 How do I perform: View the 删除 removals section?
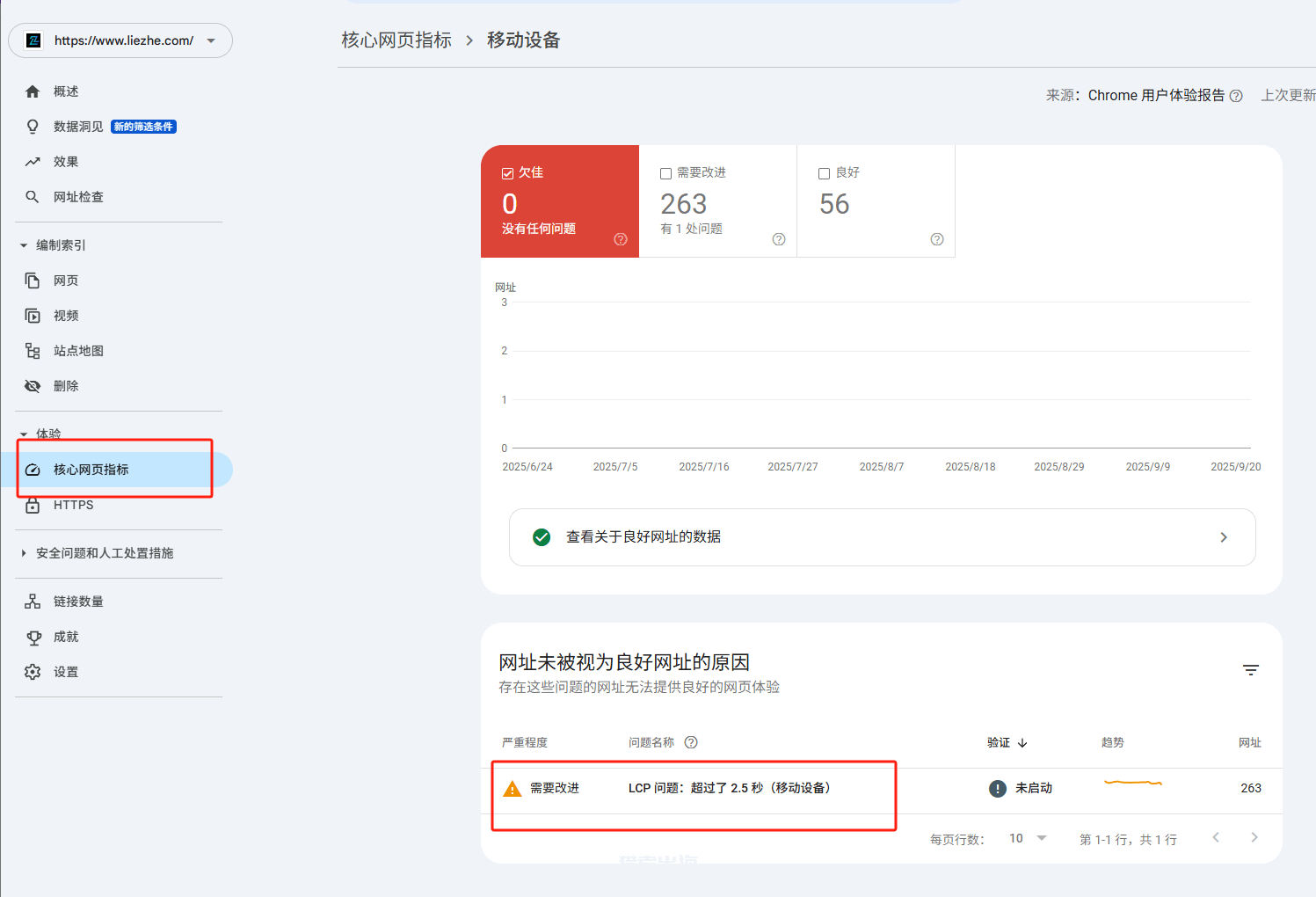[x=66, y=385]
